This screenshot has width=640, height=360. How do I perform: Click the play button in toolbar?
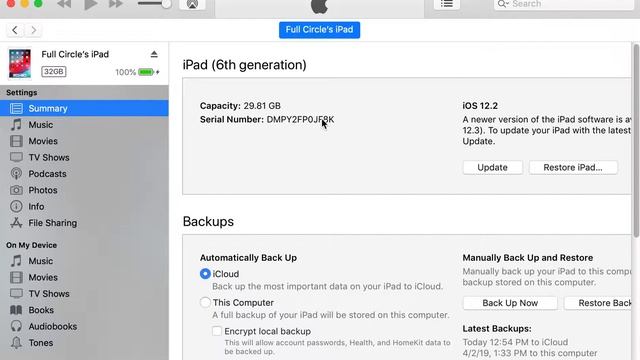click(90, 4)
